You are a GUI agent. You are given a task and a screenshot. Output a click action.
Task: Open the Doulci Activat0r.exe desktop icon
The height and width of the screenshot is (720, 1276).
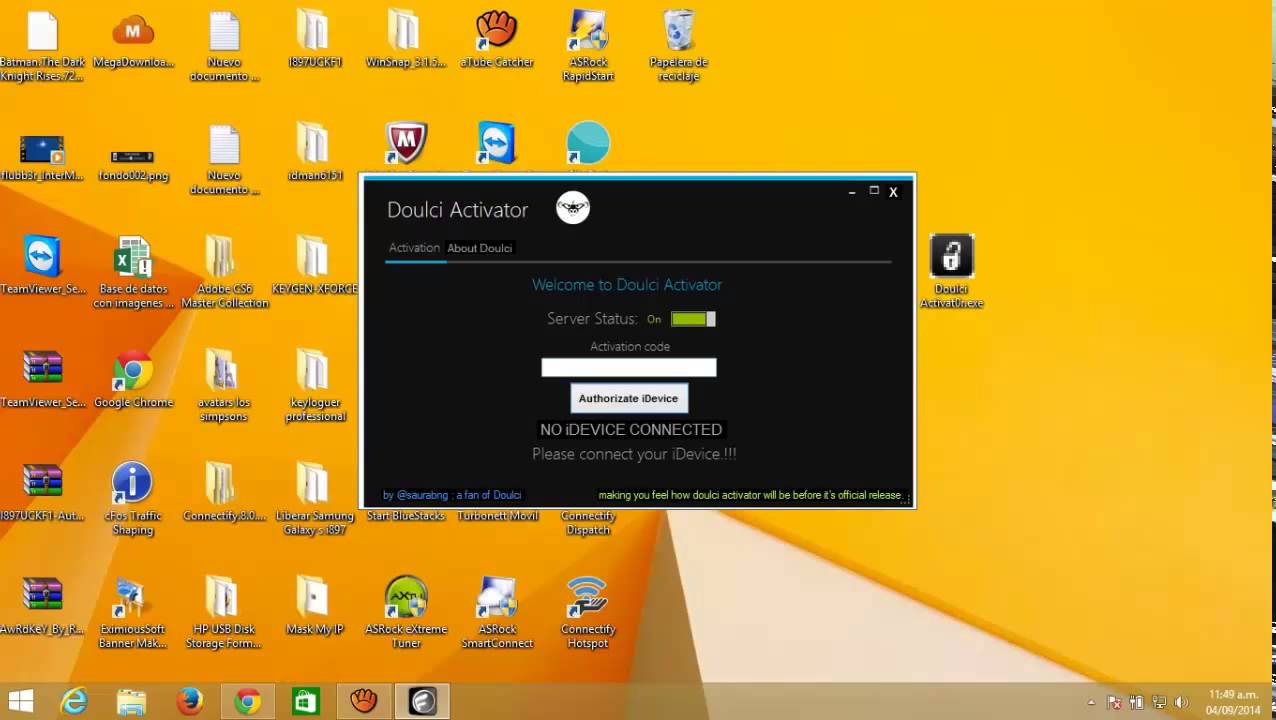click(x=951, y=269)
